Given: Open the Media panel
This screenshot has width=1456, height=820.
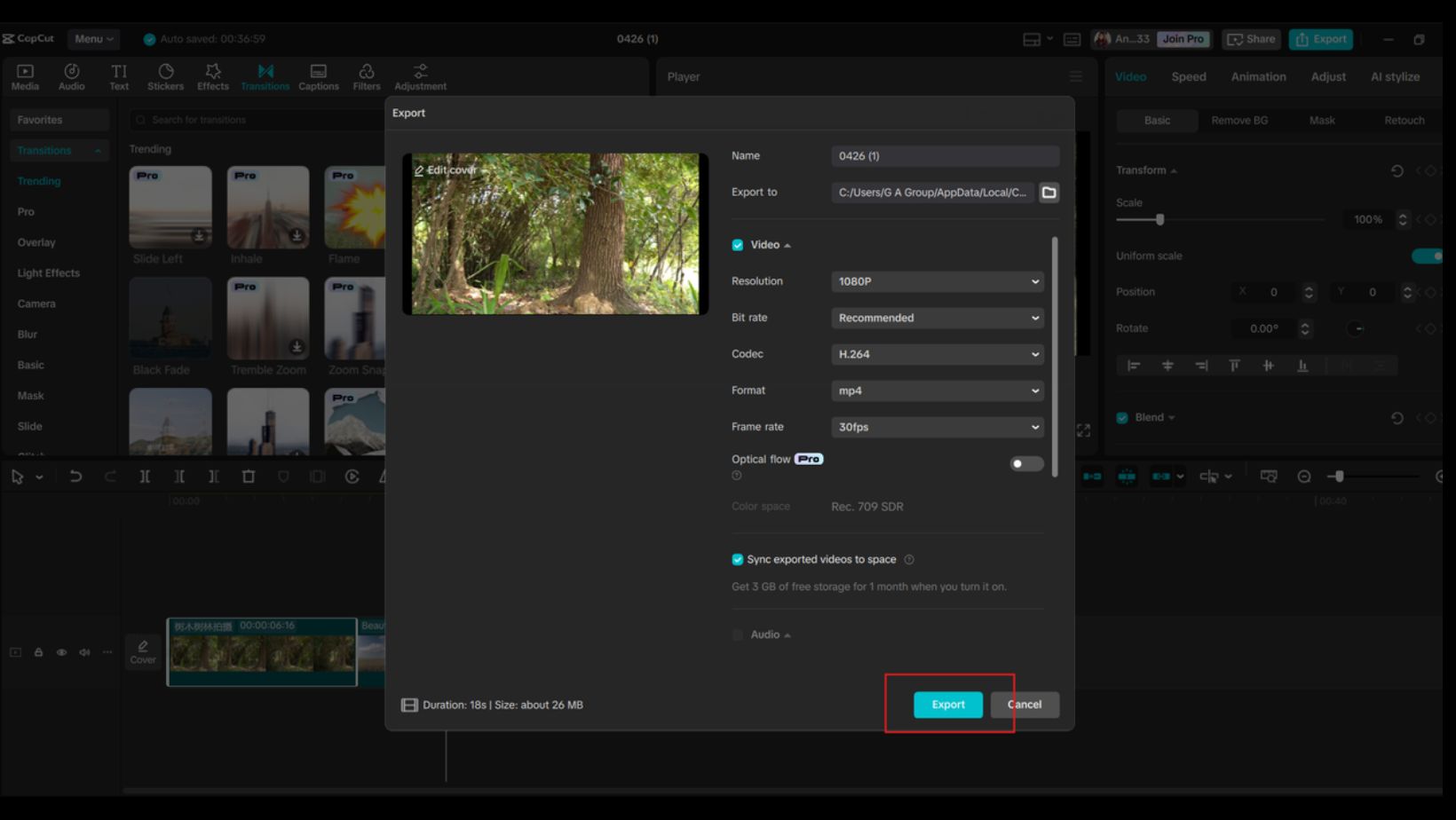Looking at the screenshot, I should (x=25, y=77).
